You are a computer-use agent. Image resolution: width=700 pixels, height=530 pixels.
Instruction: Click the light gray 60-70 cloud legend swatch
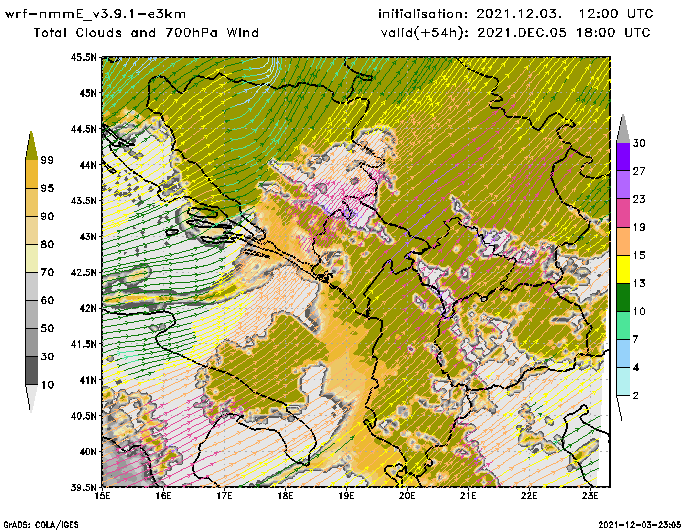point(32,287)
